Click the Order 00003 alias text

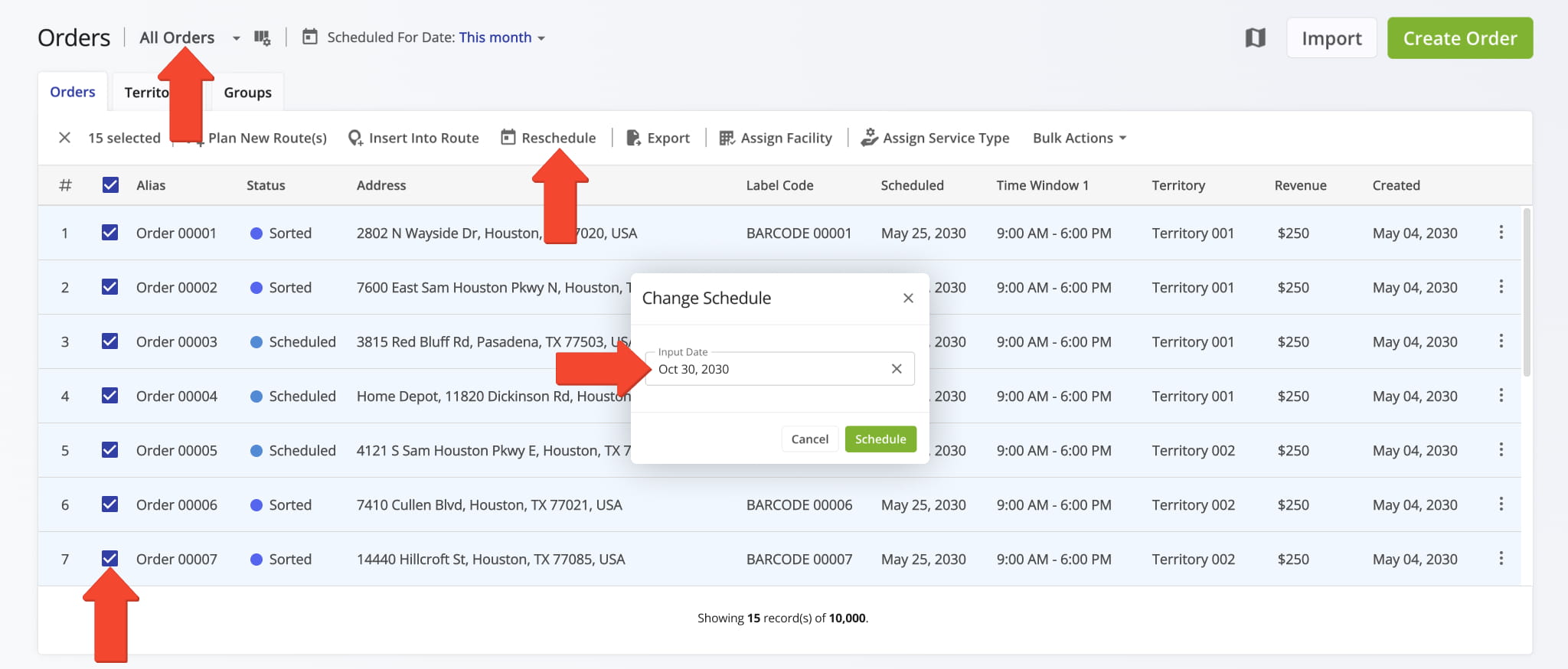(177, 341)
